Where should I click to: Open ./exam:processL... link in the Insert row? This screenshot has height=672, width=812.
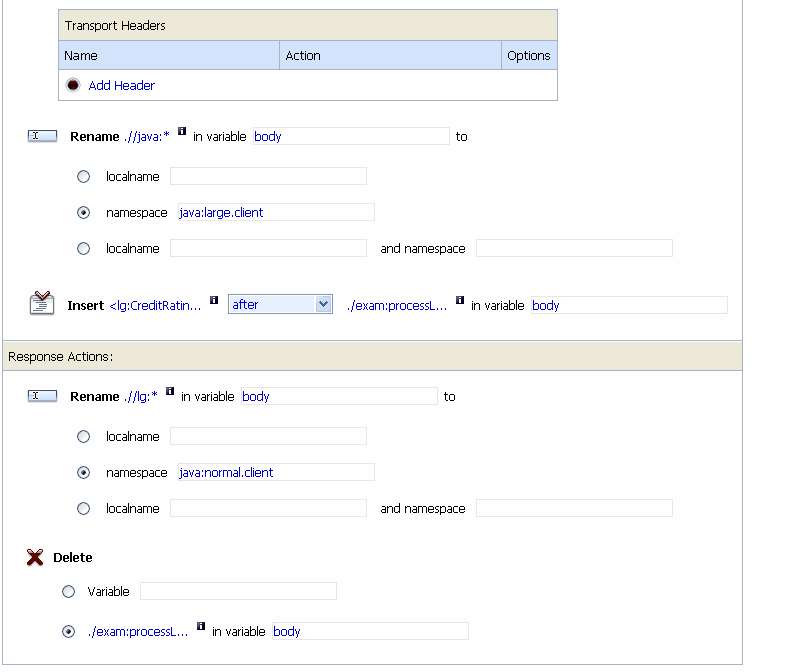pyautogui.click(x=397, y=305)
